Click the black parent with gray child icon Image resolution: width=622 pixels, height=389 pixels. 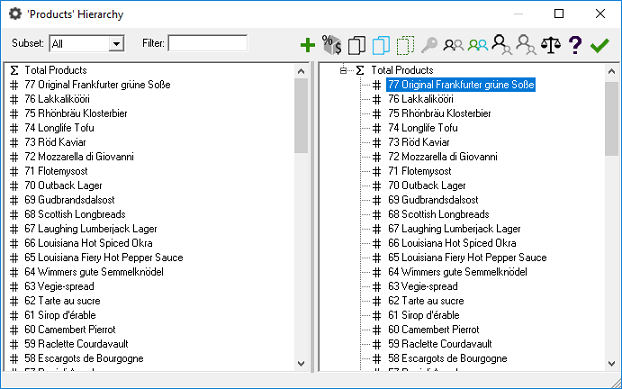(502, 45)
